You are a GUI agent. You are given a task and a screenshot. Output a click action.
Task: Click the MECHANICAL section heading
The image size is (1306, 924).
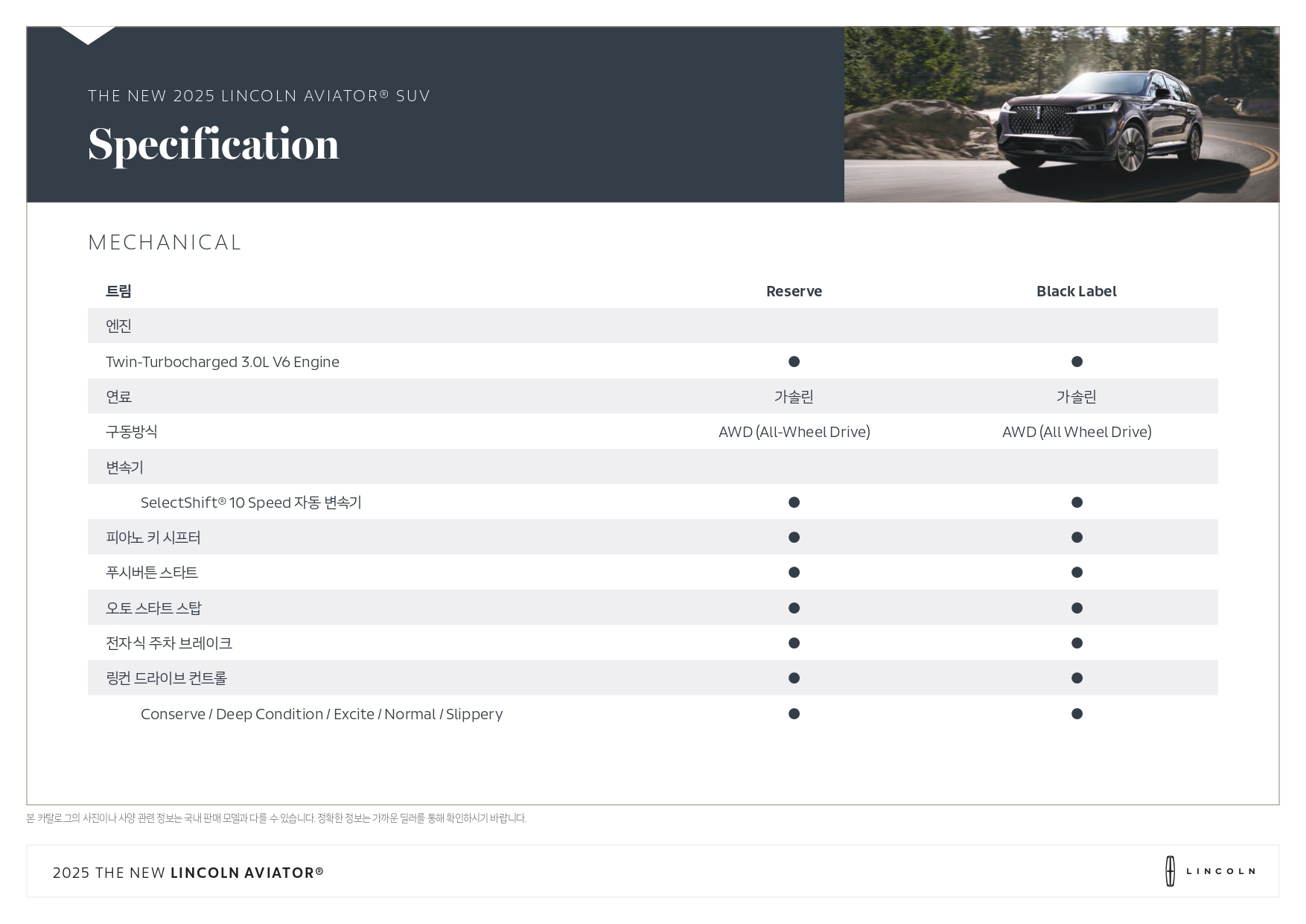165,243
